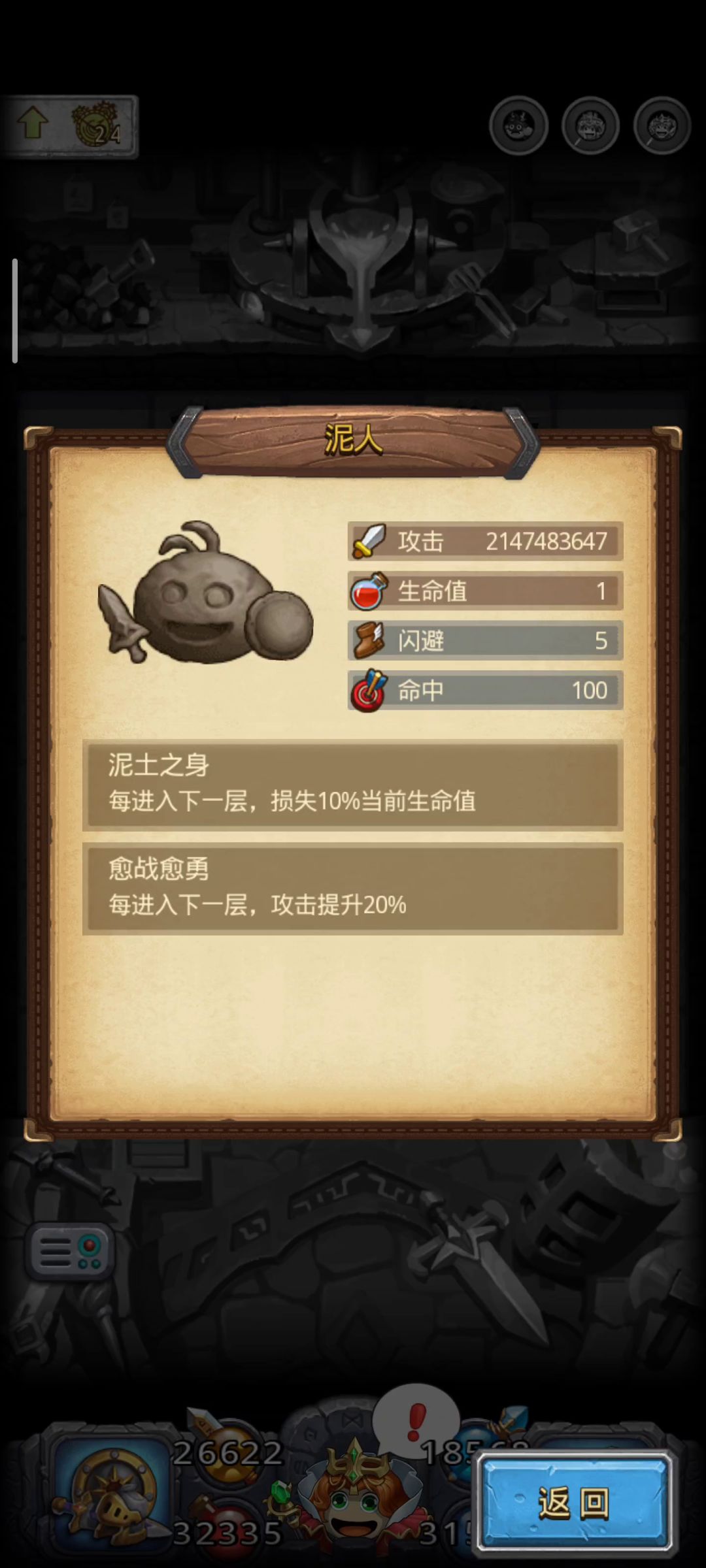Viewport: 706px width, 1568px height.
Task: Tap the third round monster badge
Action: [x=662, y=125]
